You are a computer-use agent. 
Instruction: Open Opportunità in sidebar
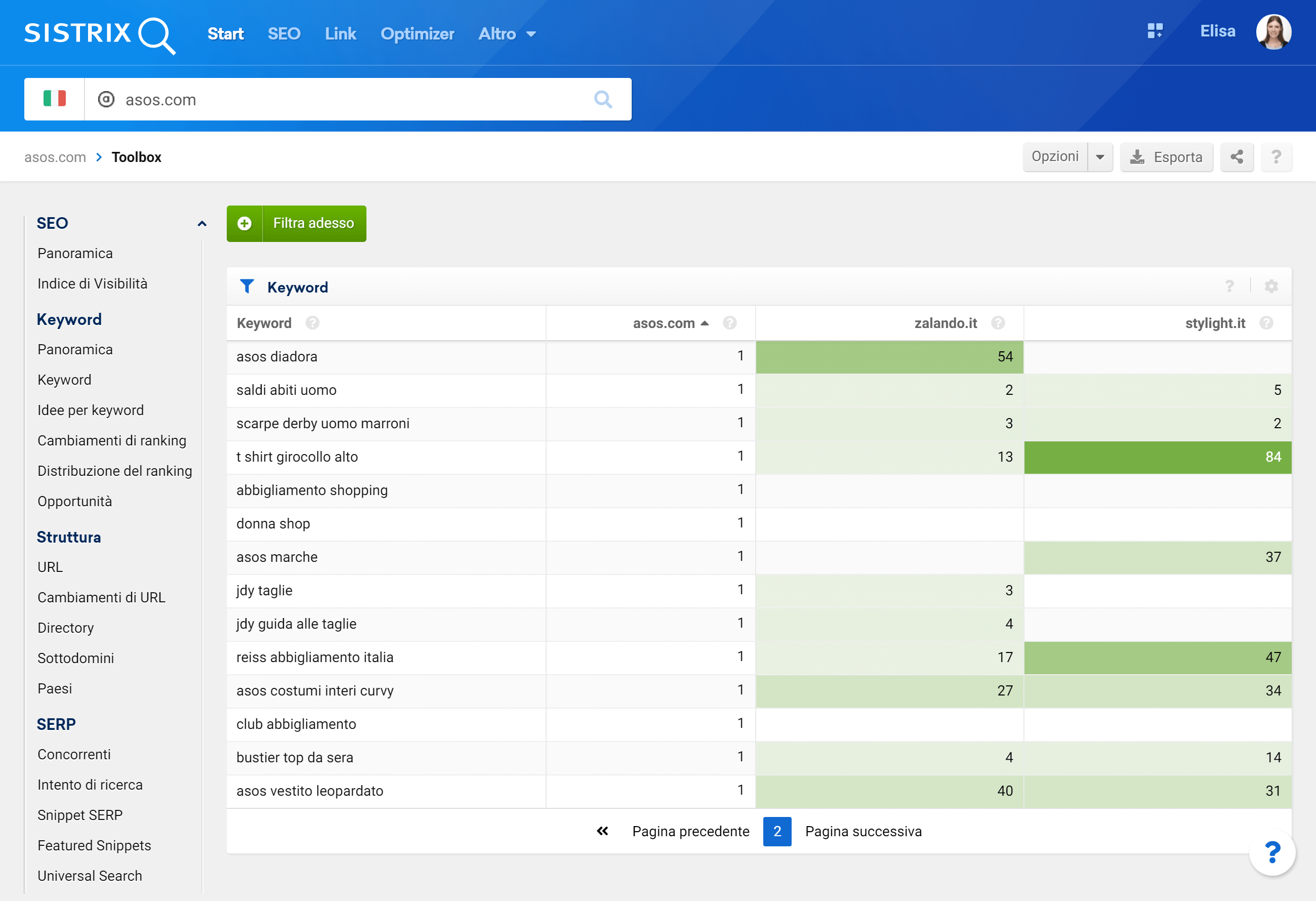[x=75, y=501]
